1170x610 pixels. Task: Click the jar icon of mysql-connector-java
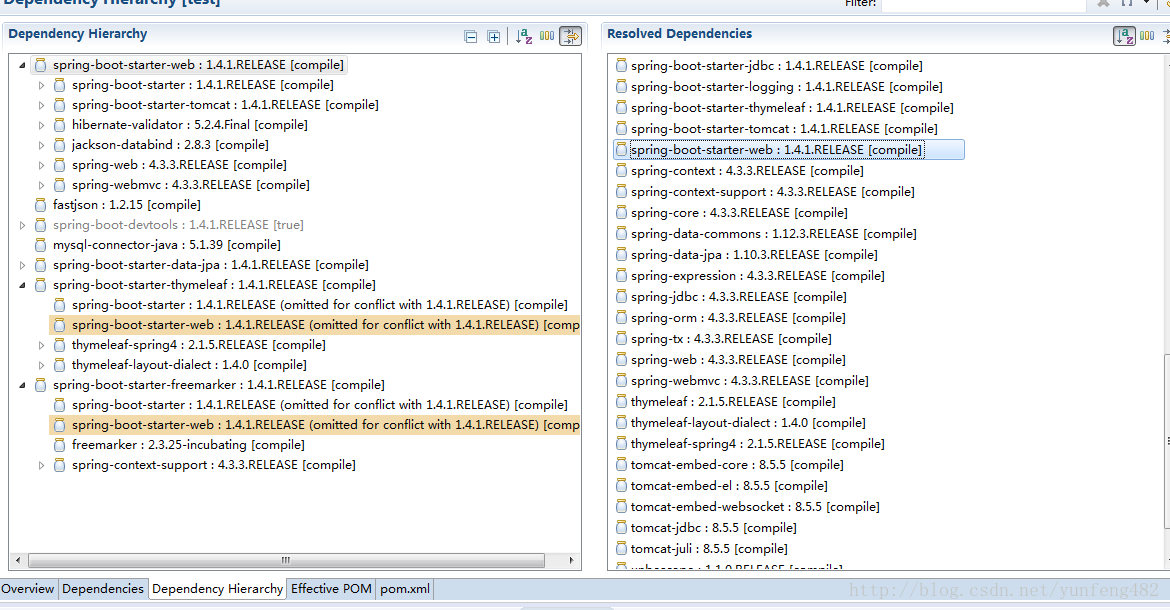click(x=40, y=245)
